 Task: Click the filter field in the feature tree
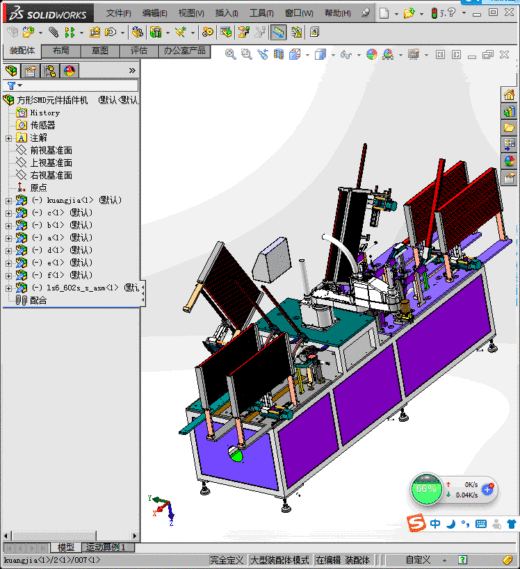click(x=71, y=86)
